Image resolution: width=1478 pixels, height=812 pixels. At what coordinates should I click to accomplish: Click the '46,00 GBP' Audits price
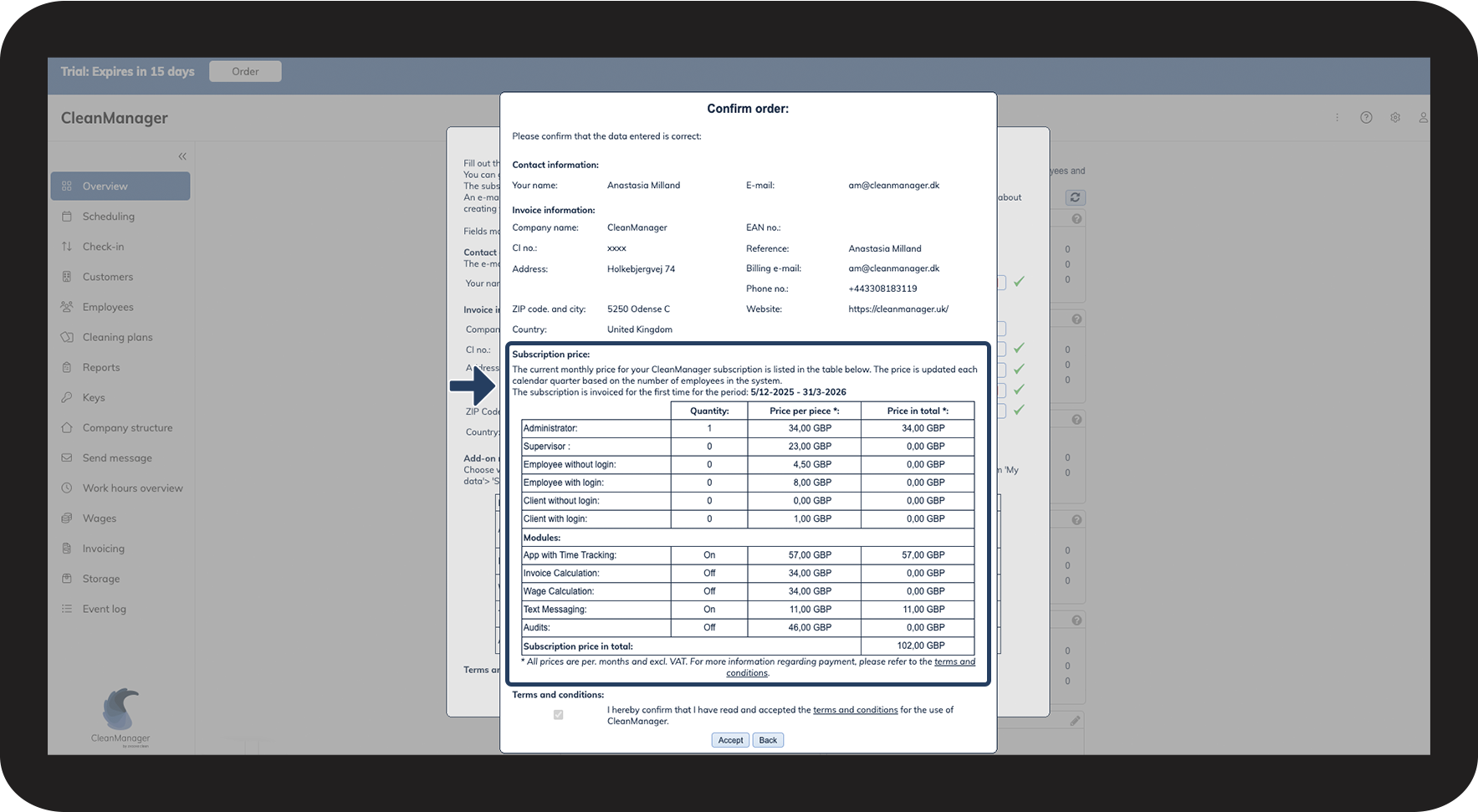(x=810, y=628)
